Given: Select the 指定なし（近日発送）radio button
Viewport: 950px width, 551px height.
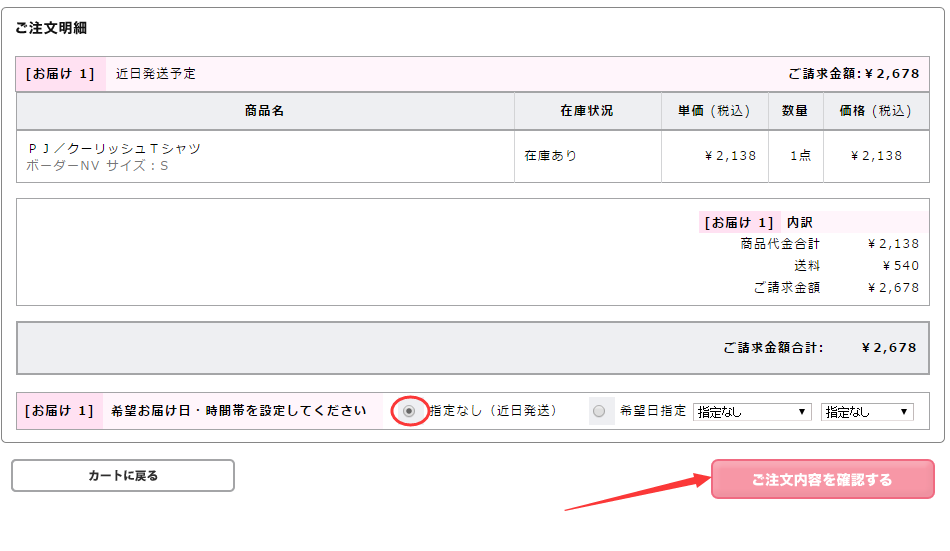Looking at the screenshot, I should coord(409,411).
